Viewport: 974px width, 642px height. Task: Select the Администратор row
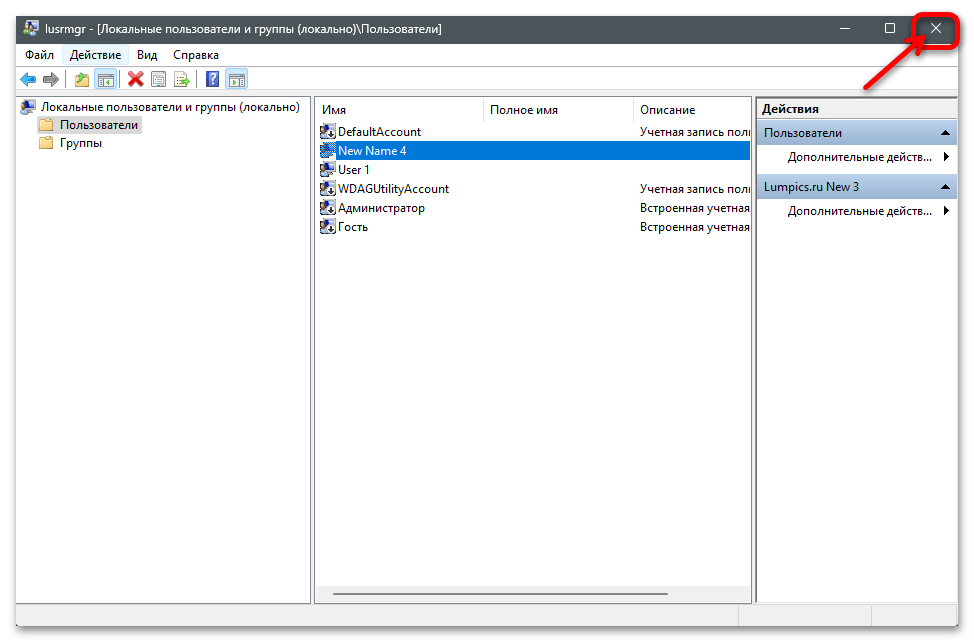coord(533,208)
